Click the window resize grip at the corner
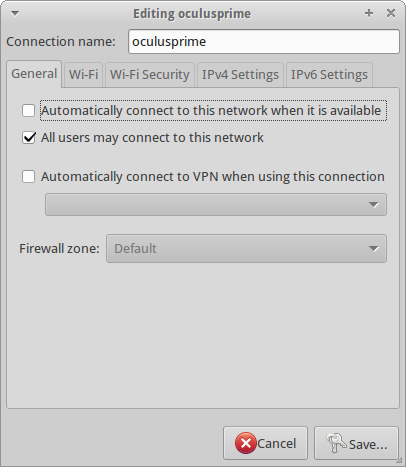This screenshot has height=467, width=406. tap(399, 460)
